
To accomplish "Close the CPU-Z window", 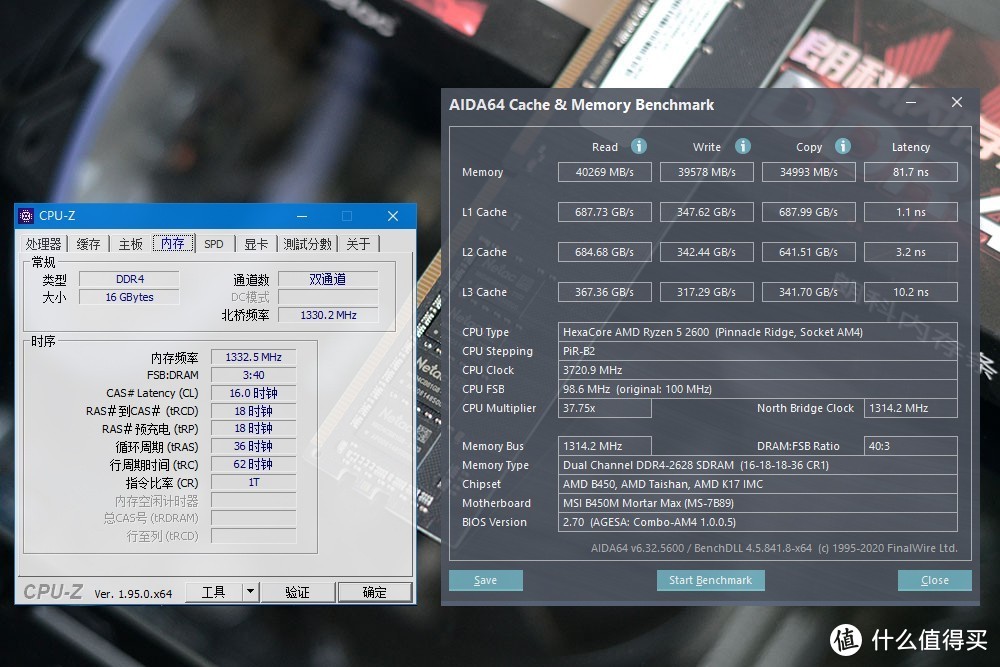I will coord(393,216).
